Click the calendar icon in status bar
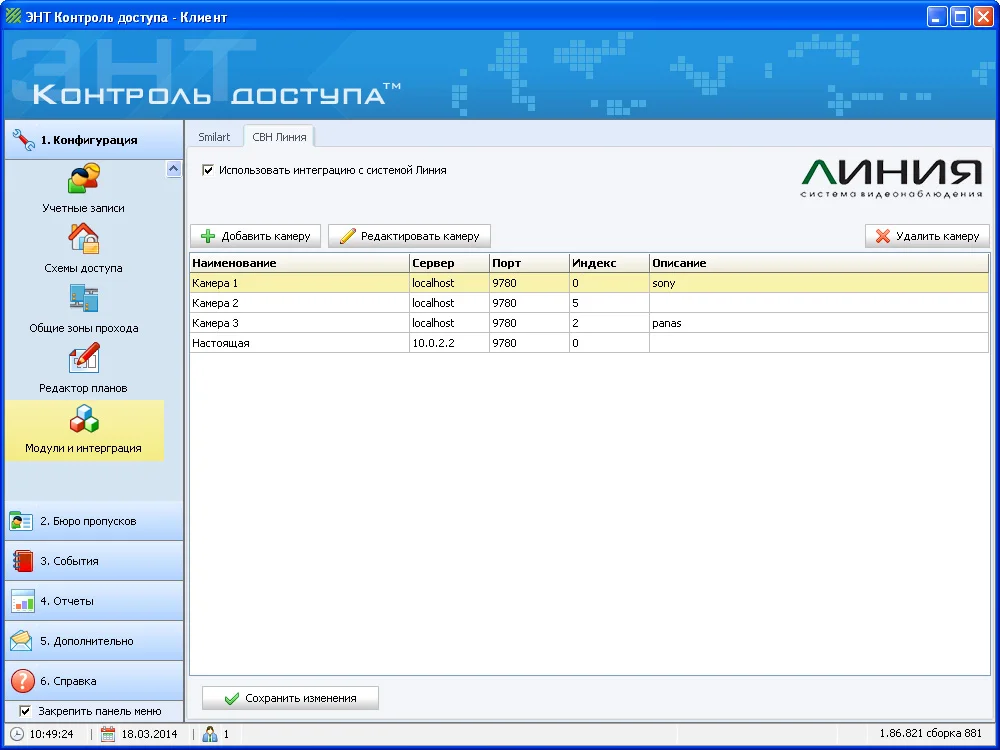The width and height of the screenshot is (1000, 750). (108, 734)
